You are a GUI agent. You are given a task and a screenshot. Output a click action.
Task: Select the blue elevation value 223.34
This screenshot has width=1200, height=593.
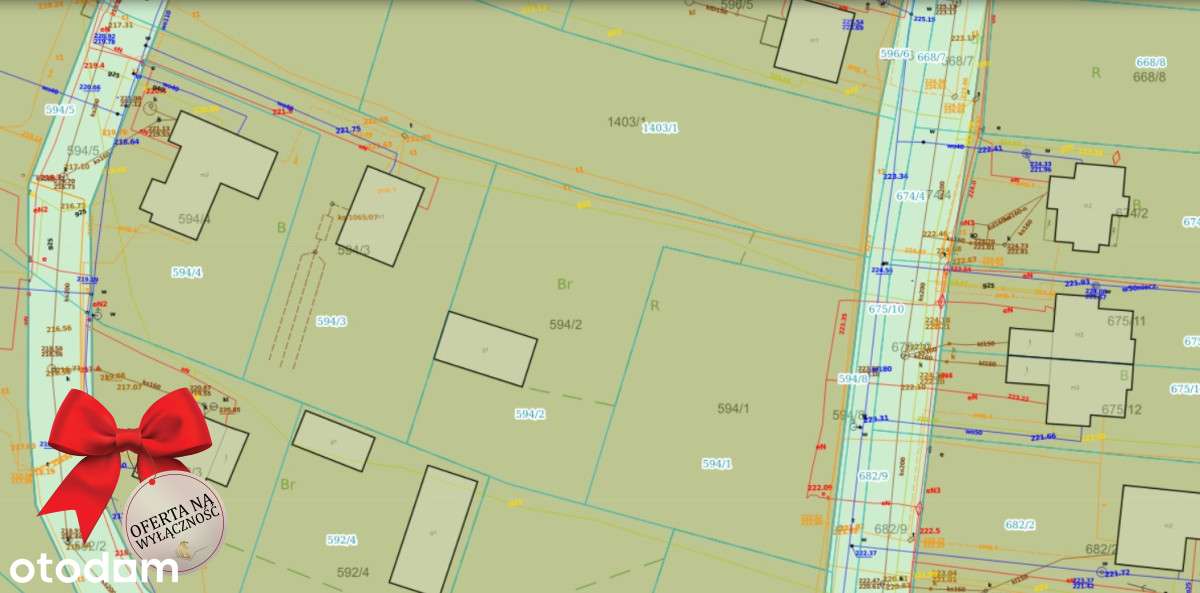895,176
